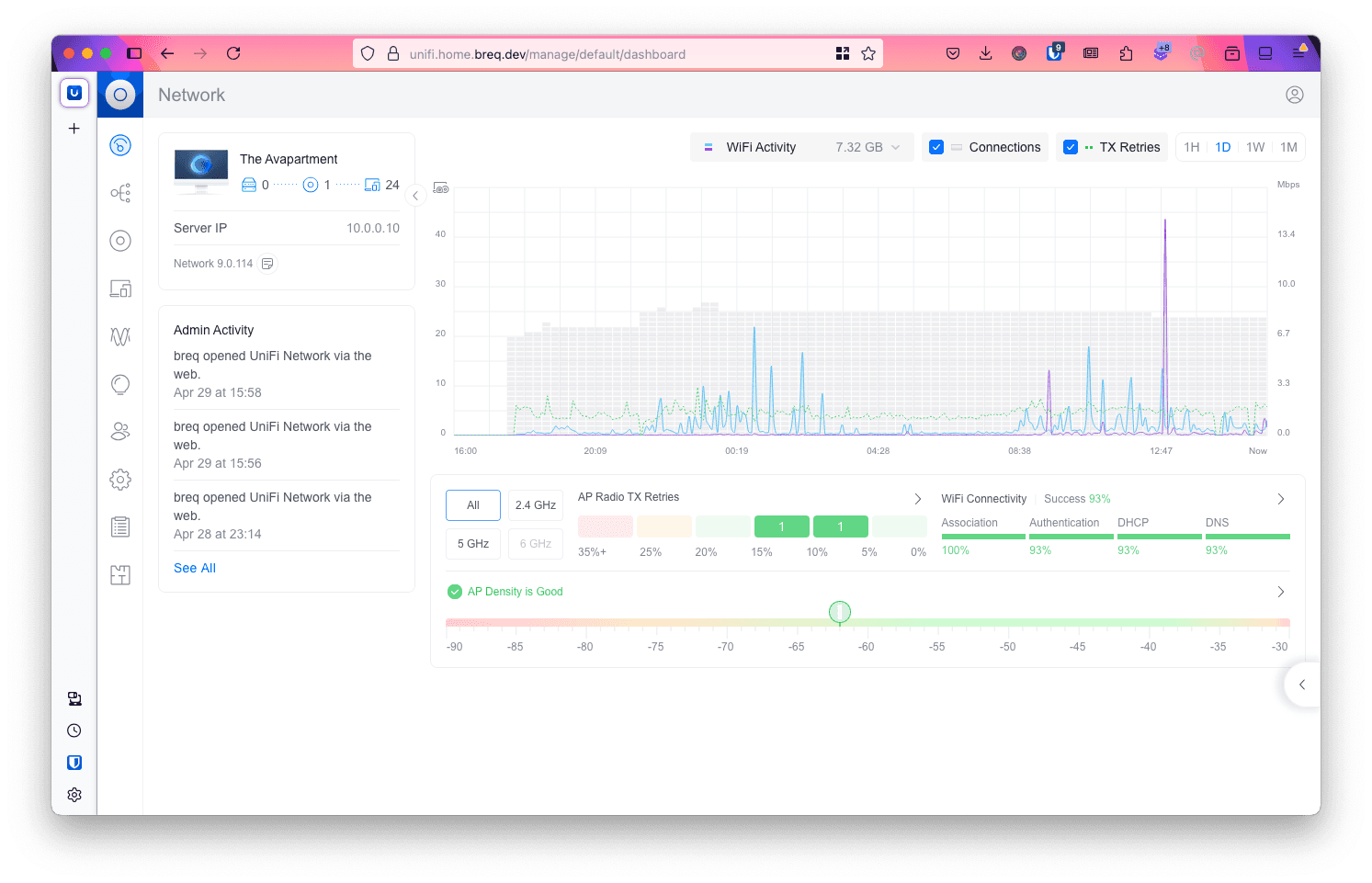Click the release notes icon beside Network 9.0.114
Viewport: 1372px width, 883px height.
(x=267, y=264)
